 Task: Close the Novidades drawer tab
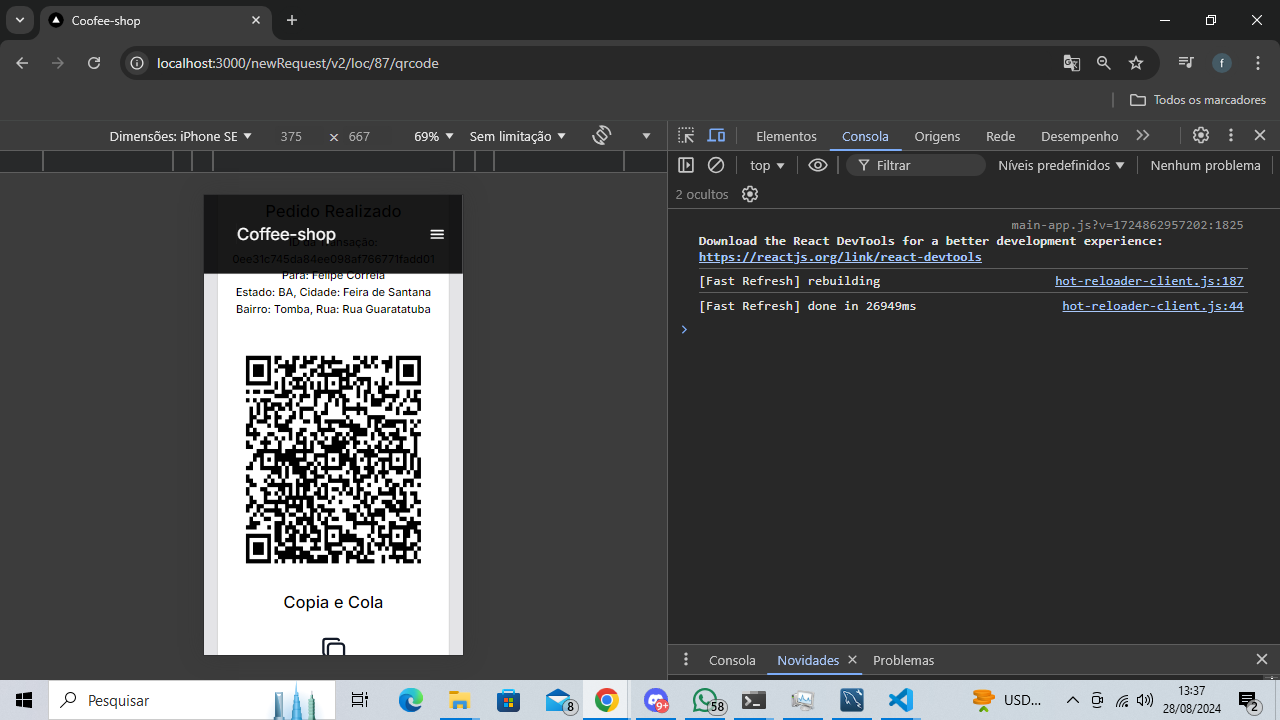[852, 660]
